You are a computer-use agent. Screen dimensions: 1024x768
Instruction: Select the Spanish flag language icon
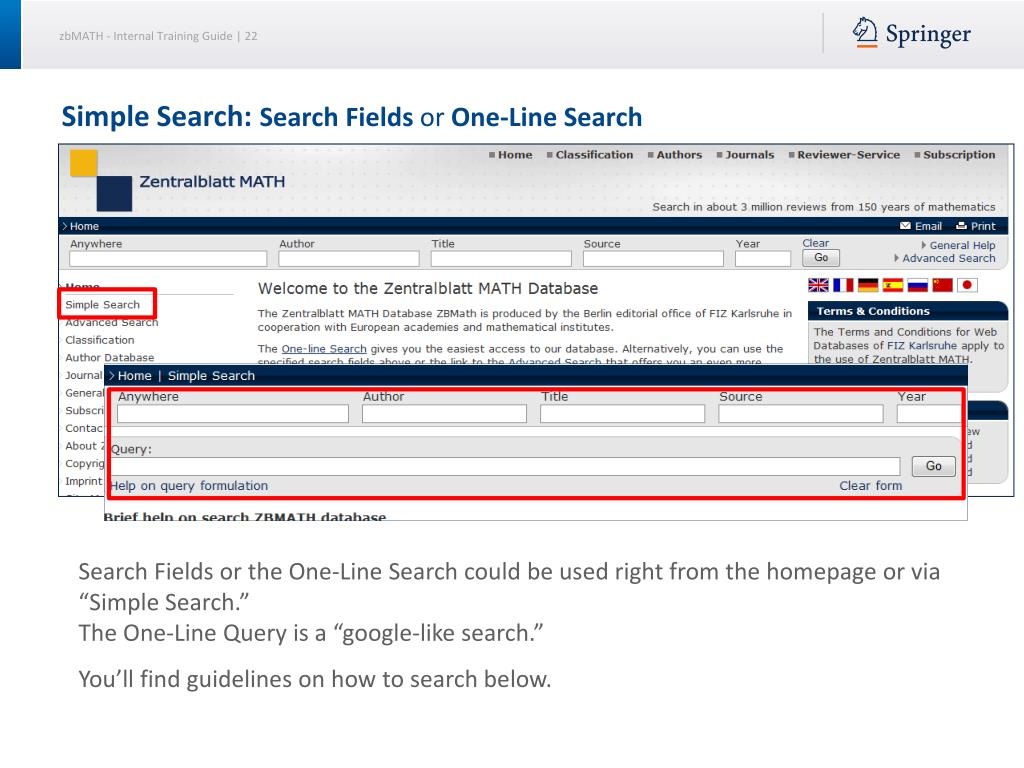pyautogui.click(x=893, y=285)
